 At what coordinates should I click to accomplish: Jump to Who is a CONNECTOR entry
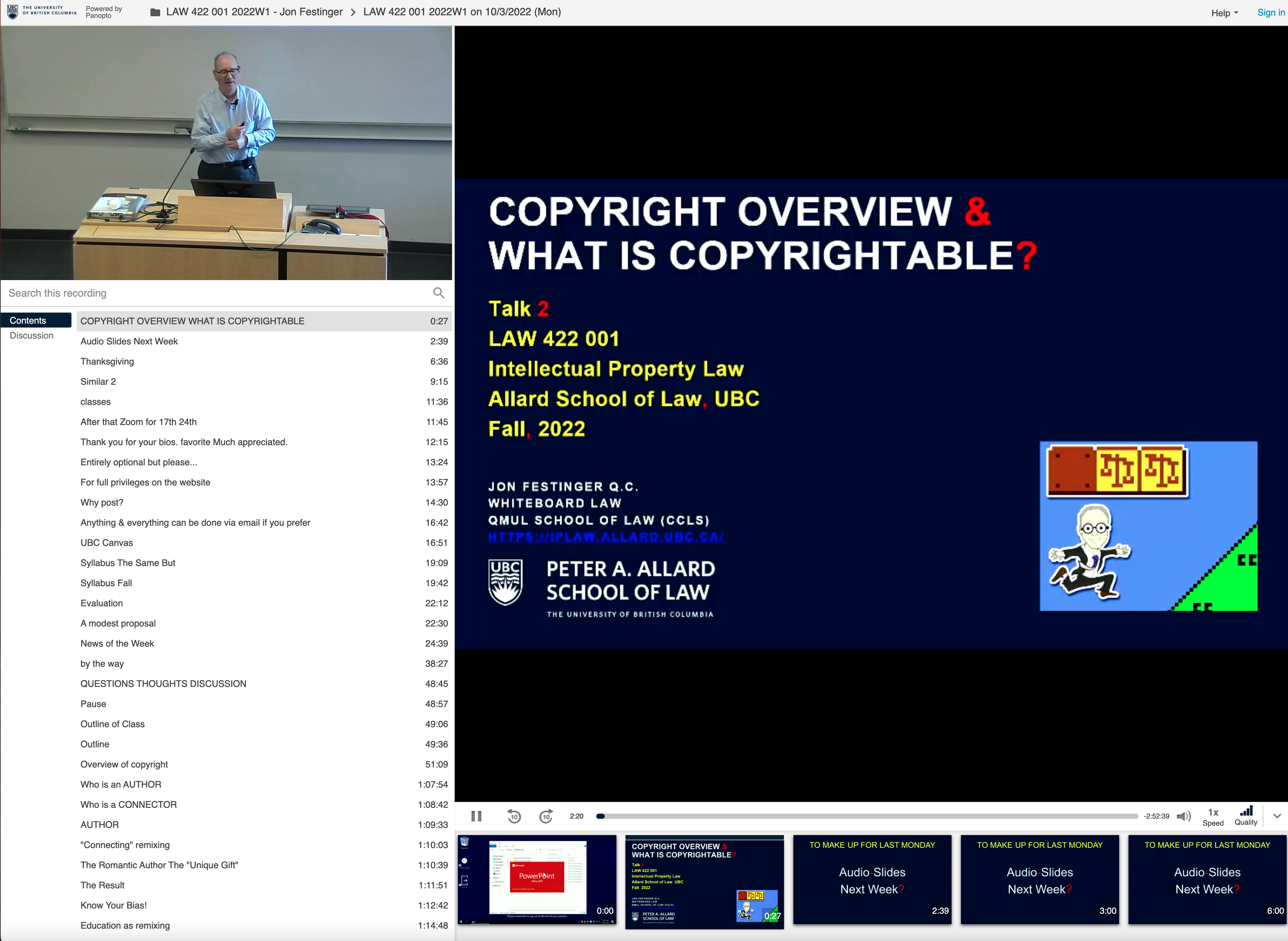pyautogui.click(x=264, y=805)
